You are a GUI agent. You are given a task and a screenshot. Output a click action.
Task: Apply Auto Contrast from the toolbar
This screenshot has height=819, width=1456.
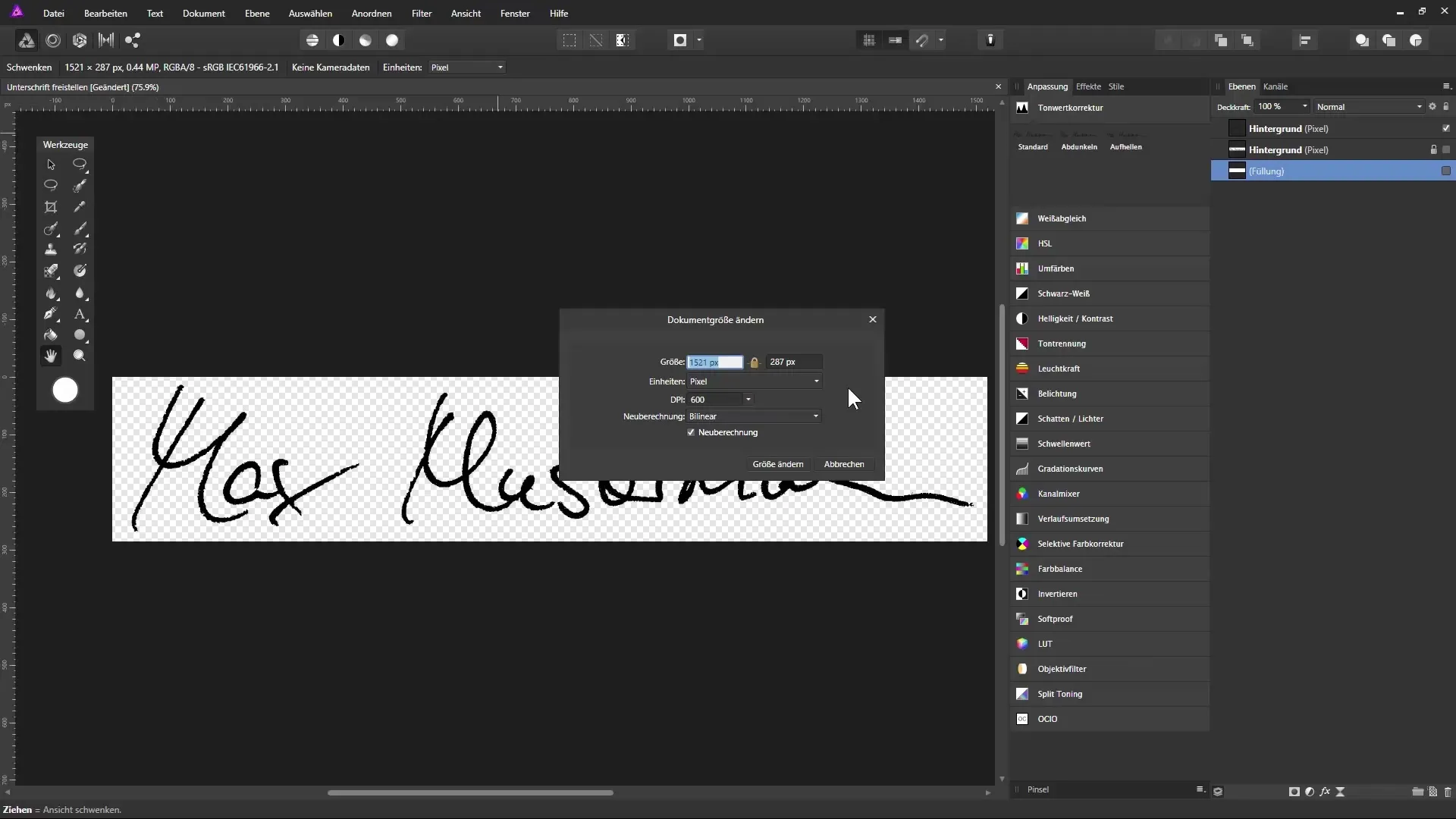tap(339, 41)
